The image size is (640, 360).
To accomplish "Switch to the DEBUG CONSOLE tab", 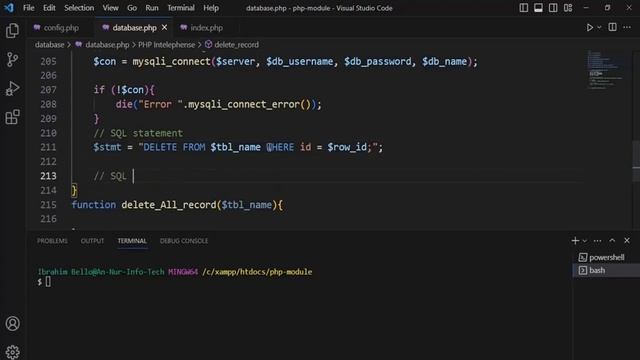I will pyautogui.click(x=184, y=241).
